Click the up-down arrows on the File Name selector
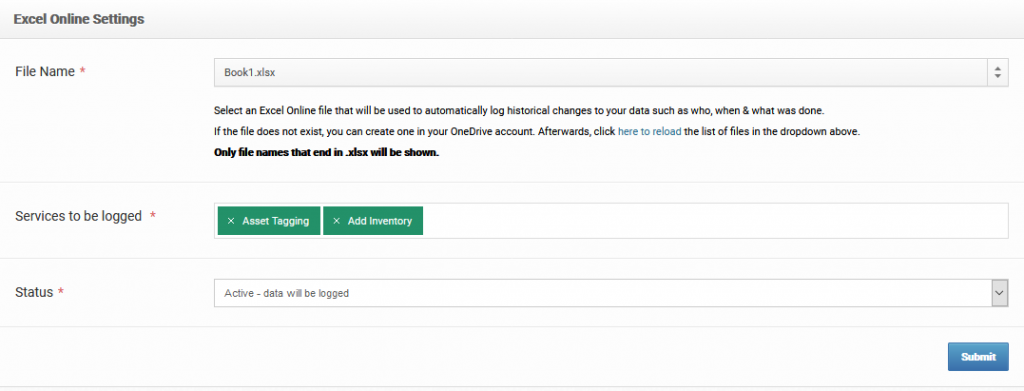 point(997,72)
